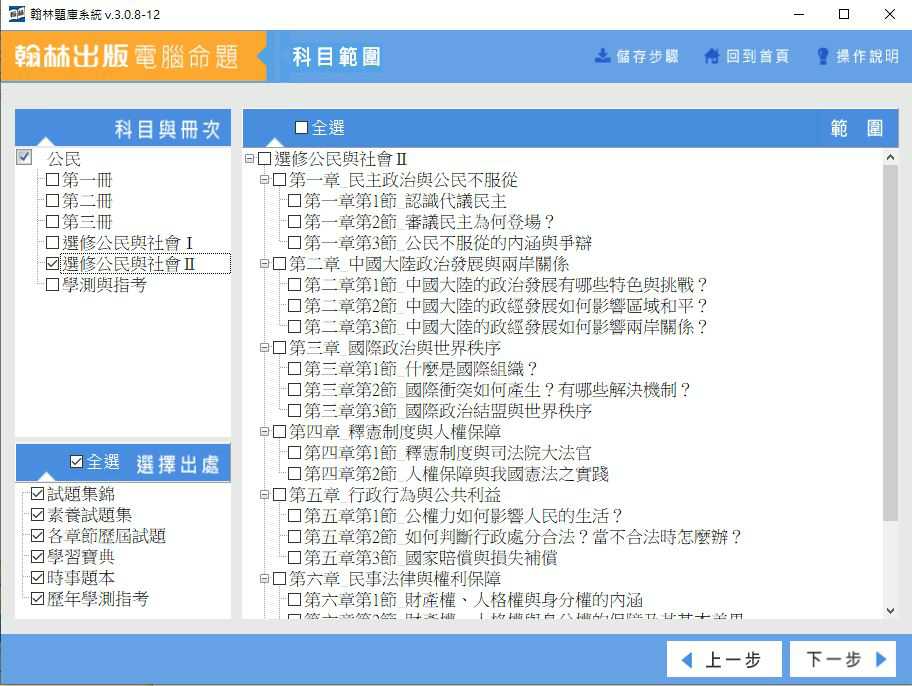The width and height of the screenshot is (912, 686).
Task: Check 第三章 國際政治與世界秩序 checkbox
Action: (x=279, y=347)
